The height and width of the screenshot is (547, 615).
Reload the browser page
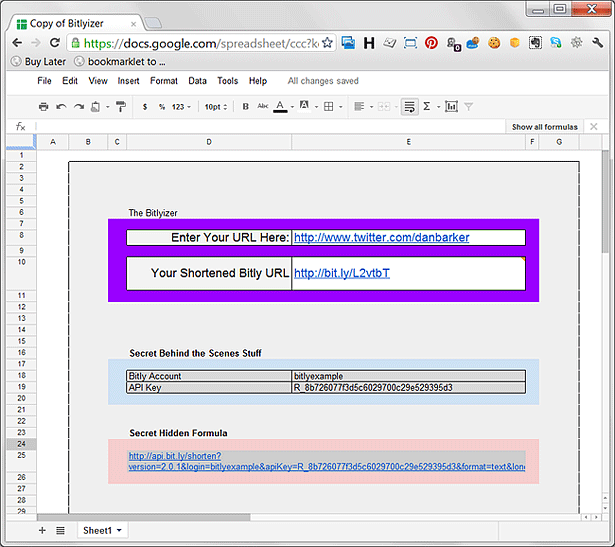(x=55, y=42)
